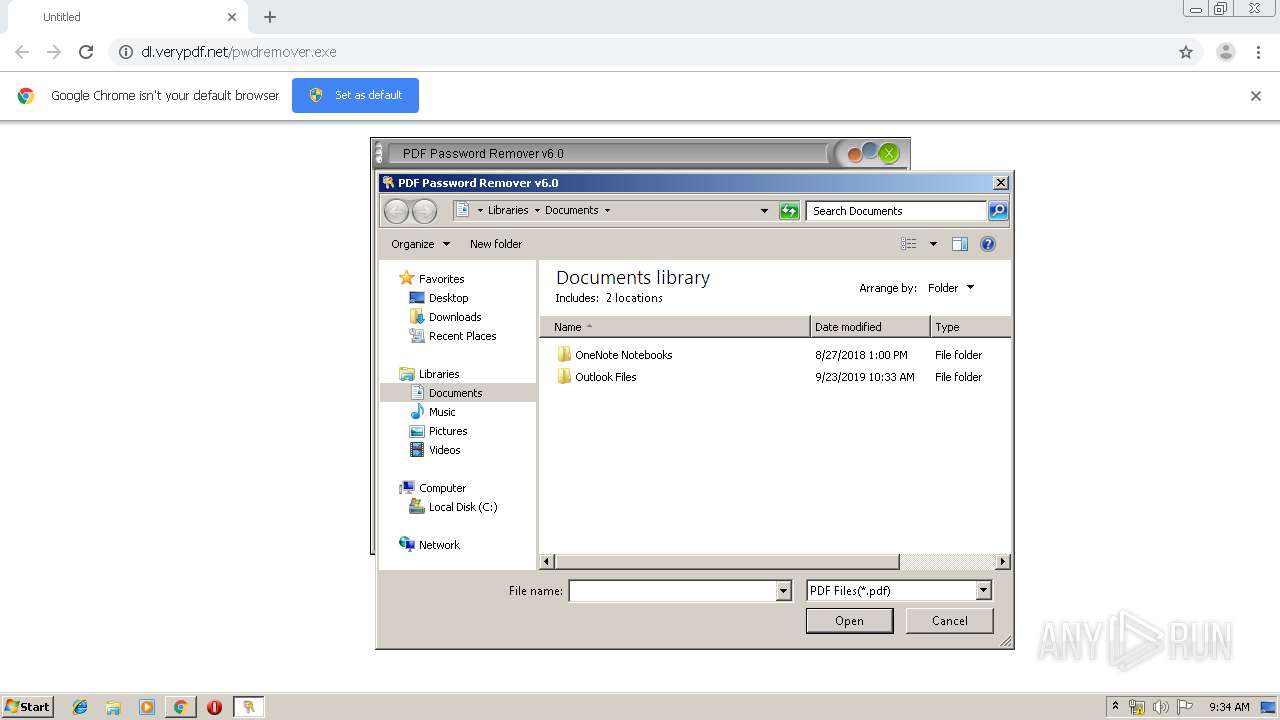The width and height of the screenshot is (1280, 720).
Task: Refresh the Documents folder listing
Action: [789, 211]
